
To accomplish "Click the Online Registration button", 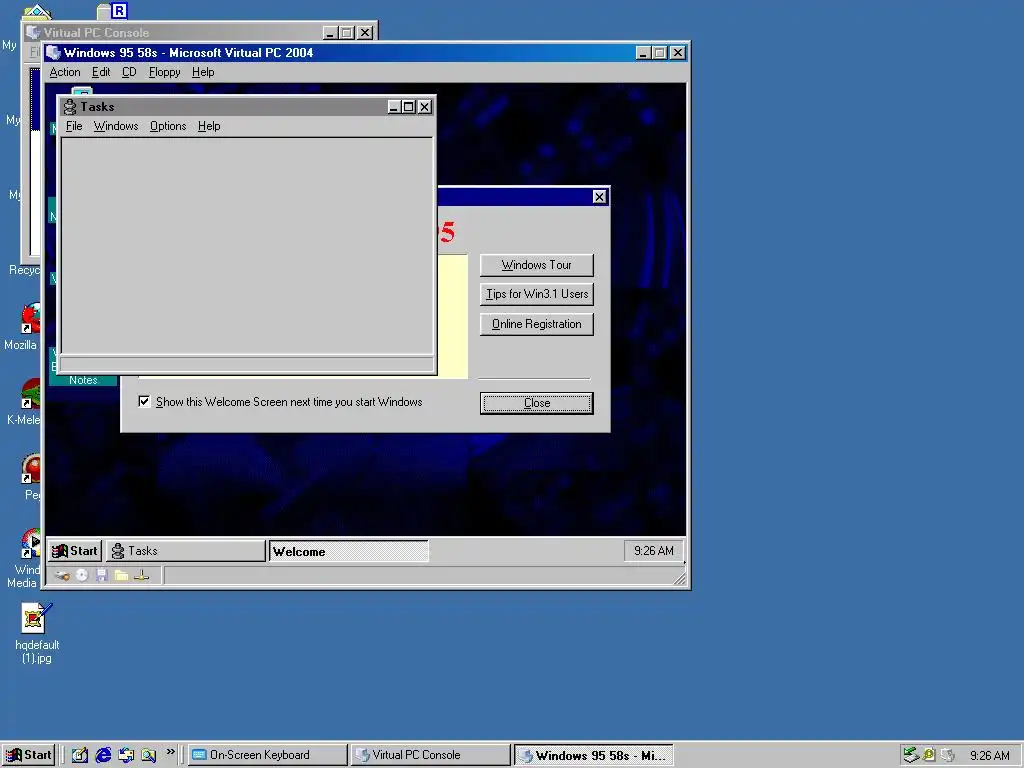I will coord(536,324).
